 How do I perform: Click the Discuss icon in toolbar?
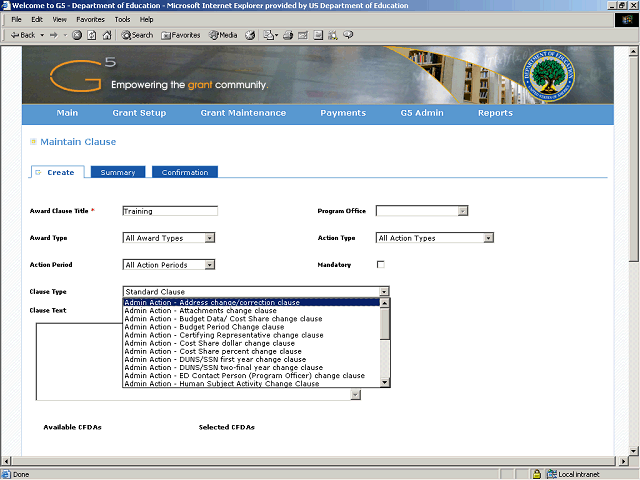pyautogui.click(x=318, y=35)
